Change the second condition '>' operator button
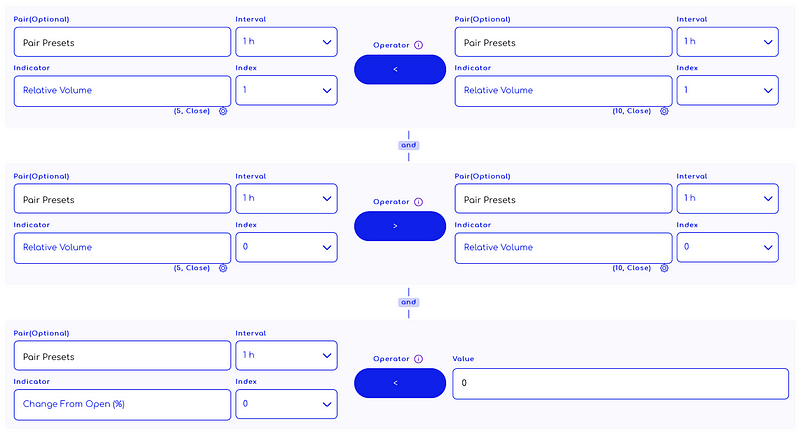 400,226
